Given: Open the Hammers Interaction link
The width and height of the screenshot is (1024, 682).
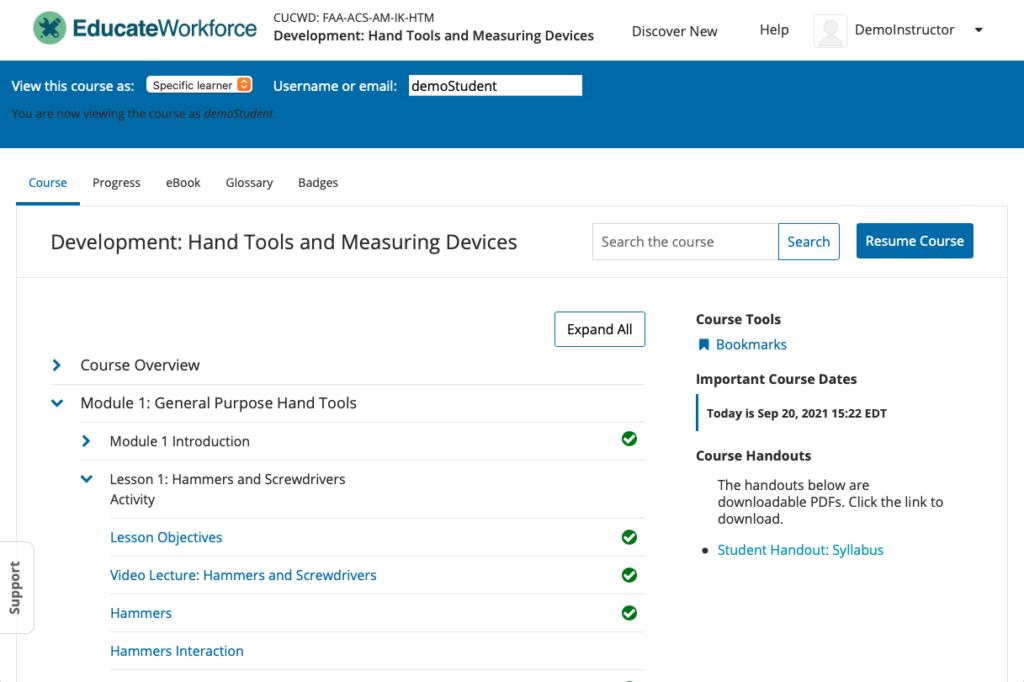Looking at the screenshot, I should tap(176, 651).
